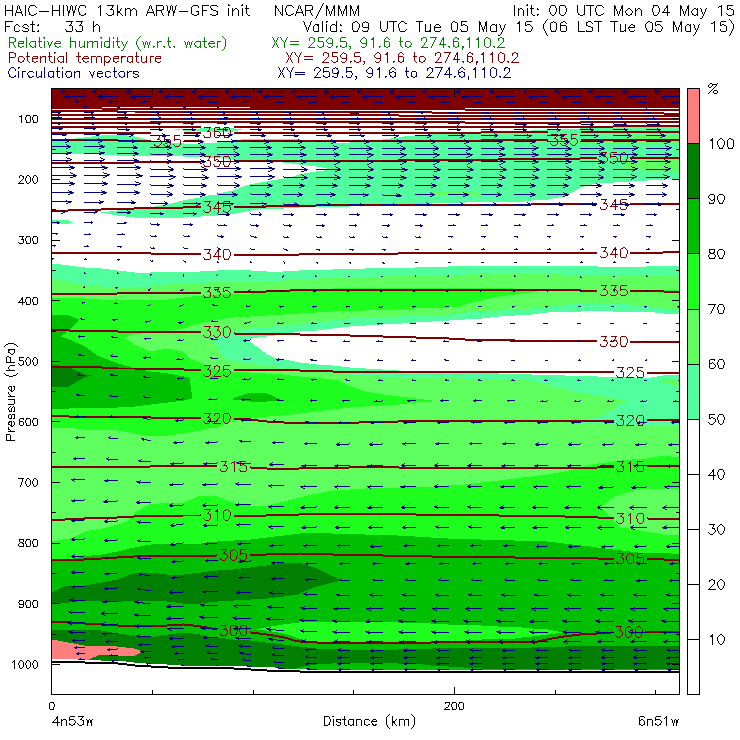This screenshot has width=740, height=740.
Task: Click the left '335' contour label
Action: coord(217,293)
